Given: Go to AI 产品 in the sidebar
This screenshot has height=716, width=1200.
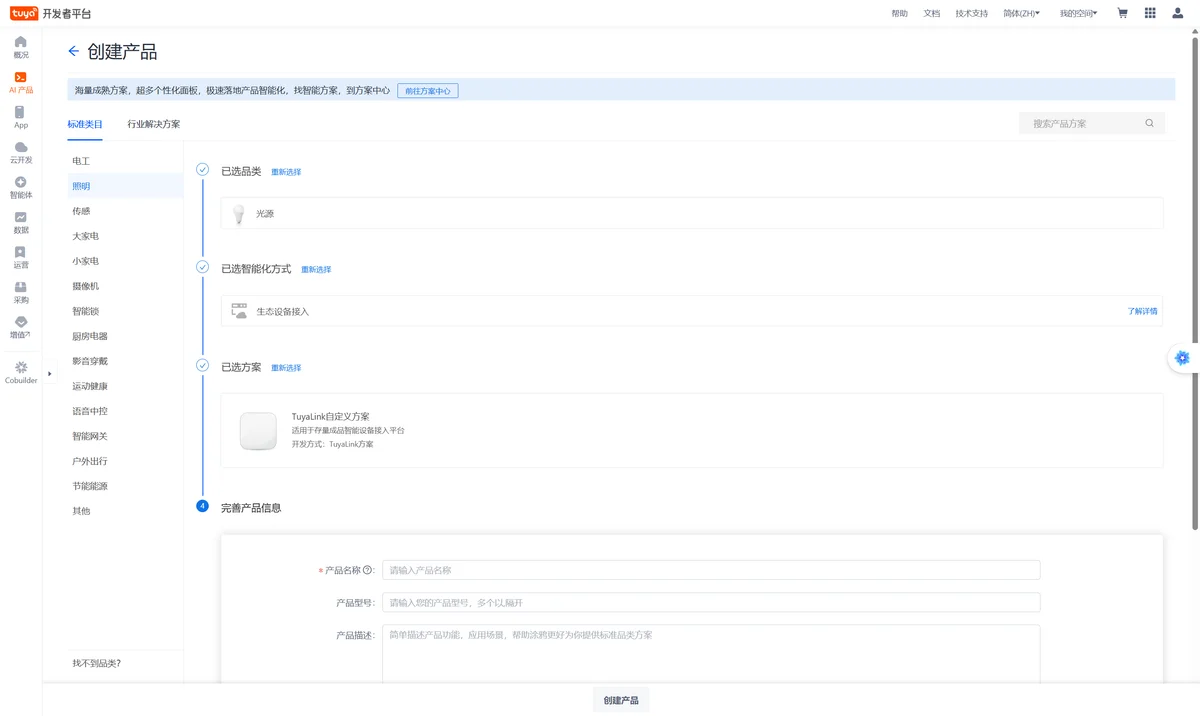Looking at the screenshot, I should (x=21, y=82).
